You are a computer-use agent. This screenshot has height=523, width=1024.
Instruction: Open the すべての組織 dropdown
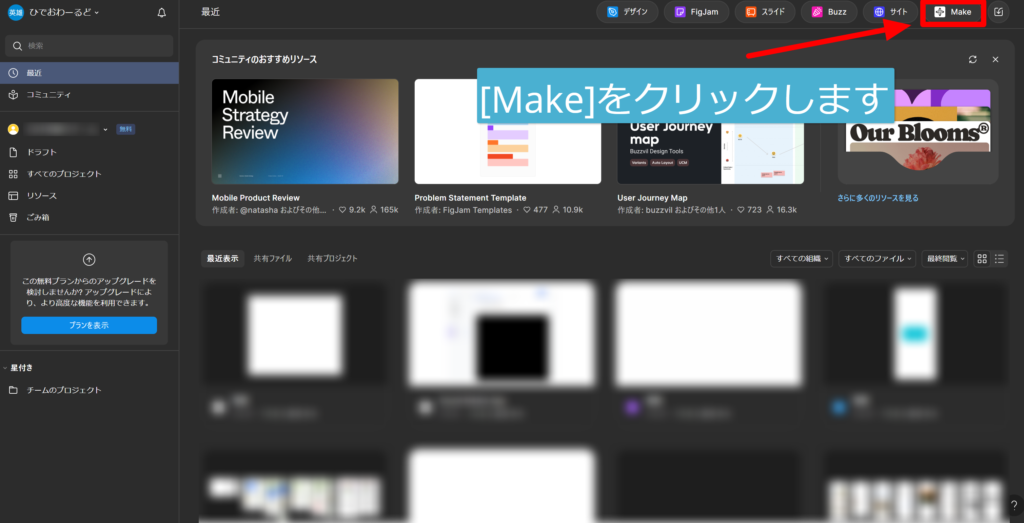pos(802,258)
